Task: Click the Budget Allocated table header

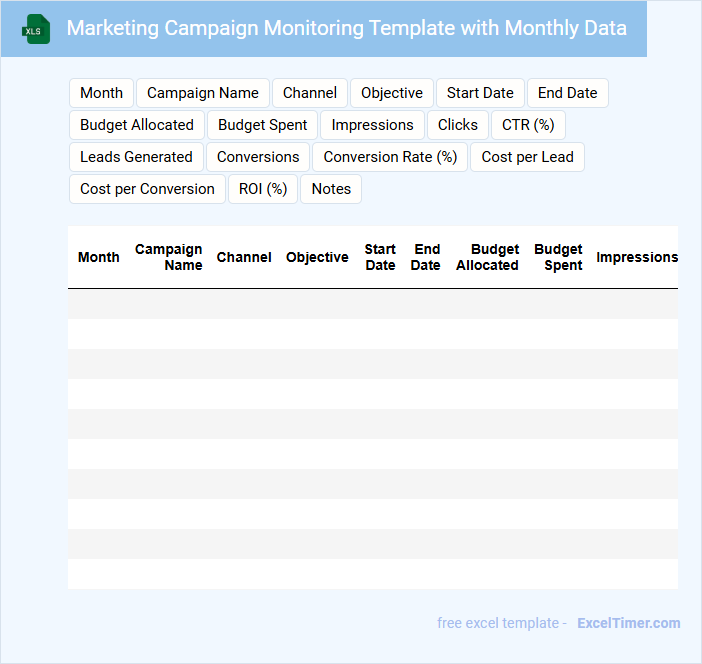Action: [488, 257]
